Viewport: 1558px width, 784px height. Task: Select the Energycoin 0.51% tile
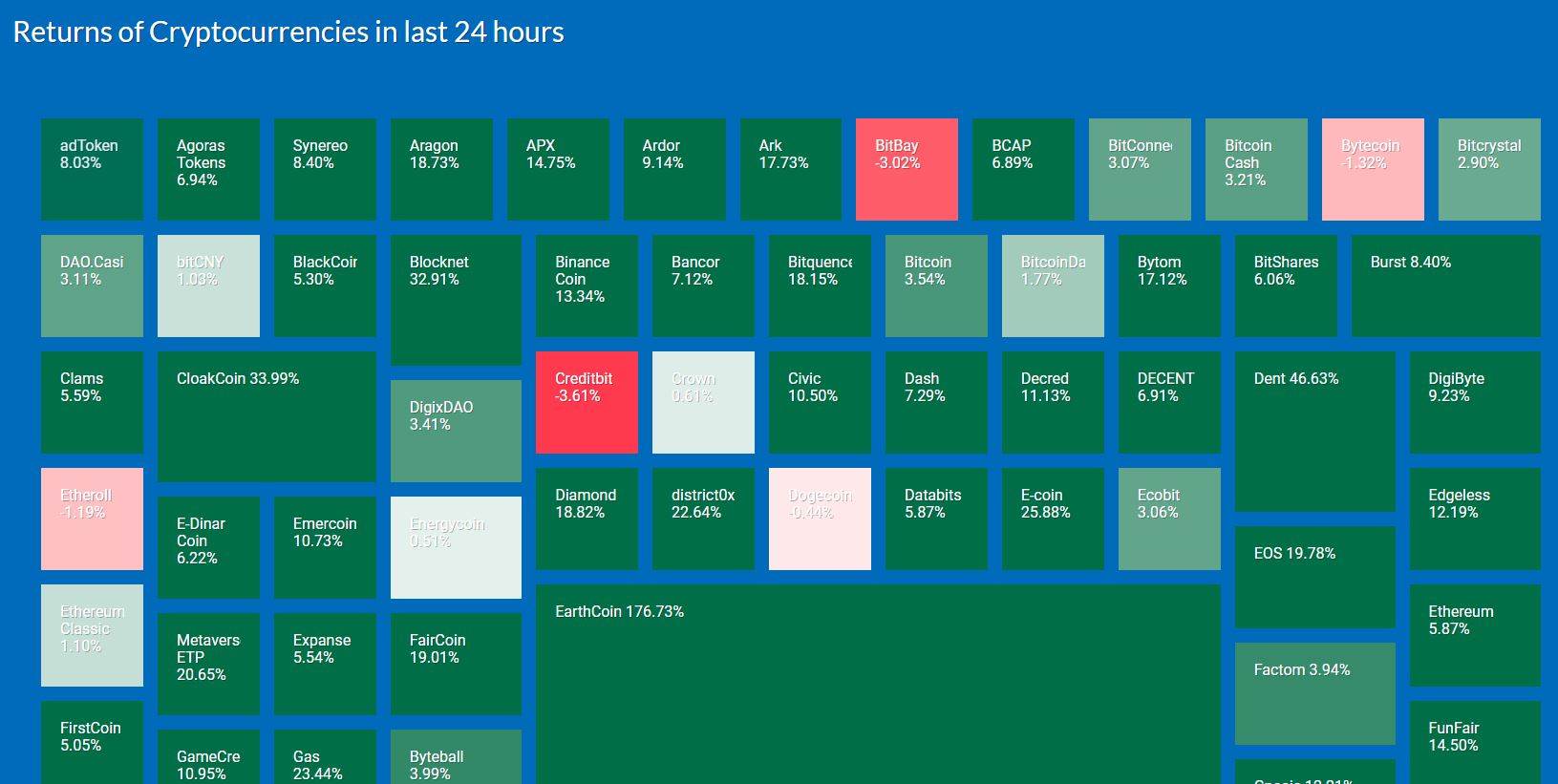point(456,547)
